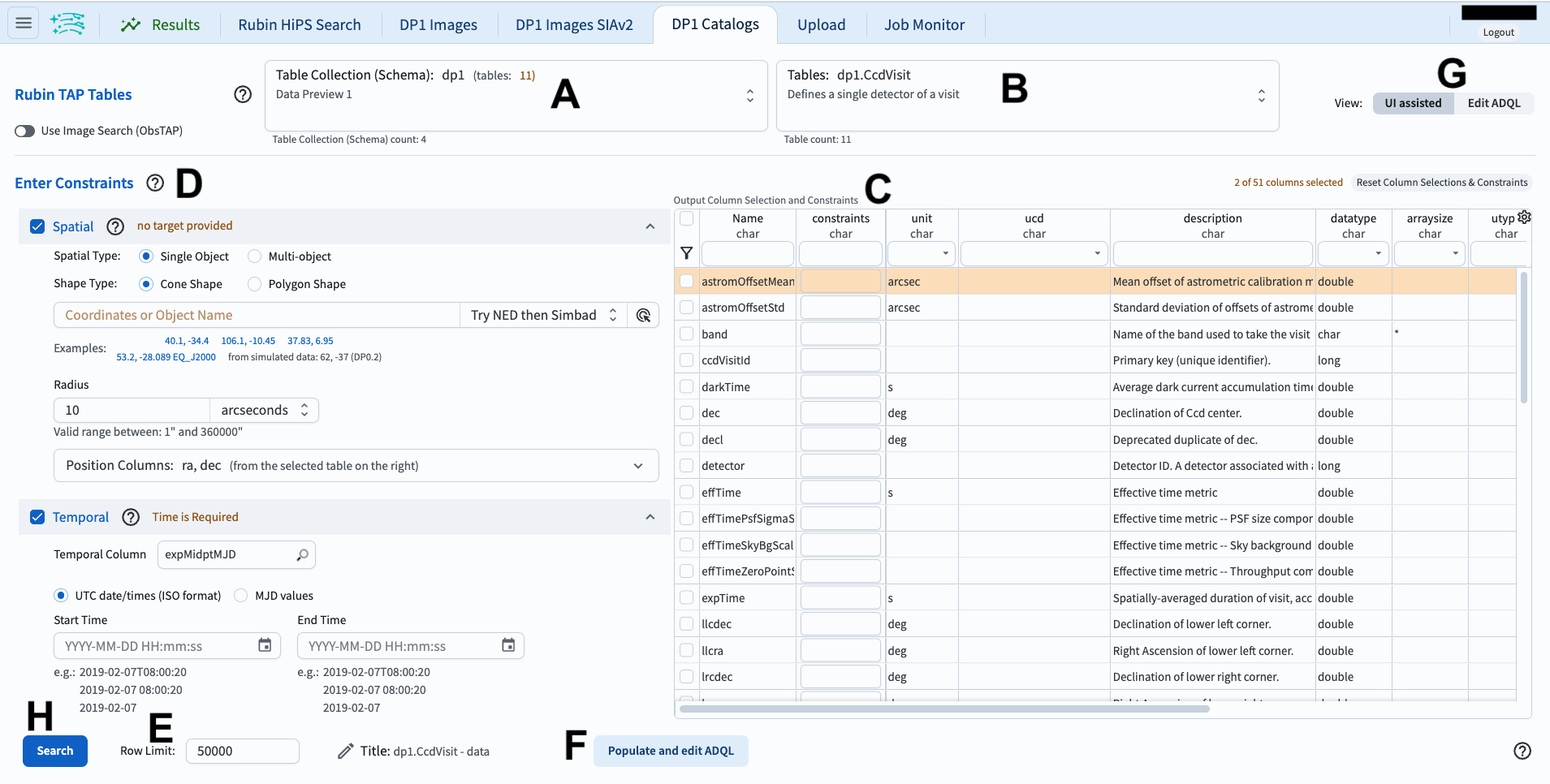Select the Multi-object radio button

256,256
